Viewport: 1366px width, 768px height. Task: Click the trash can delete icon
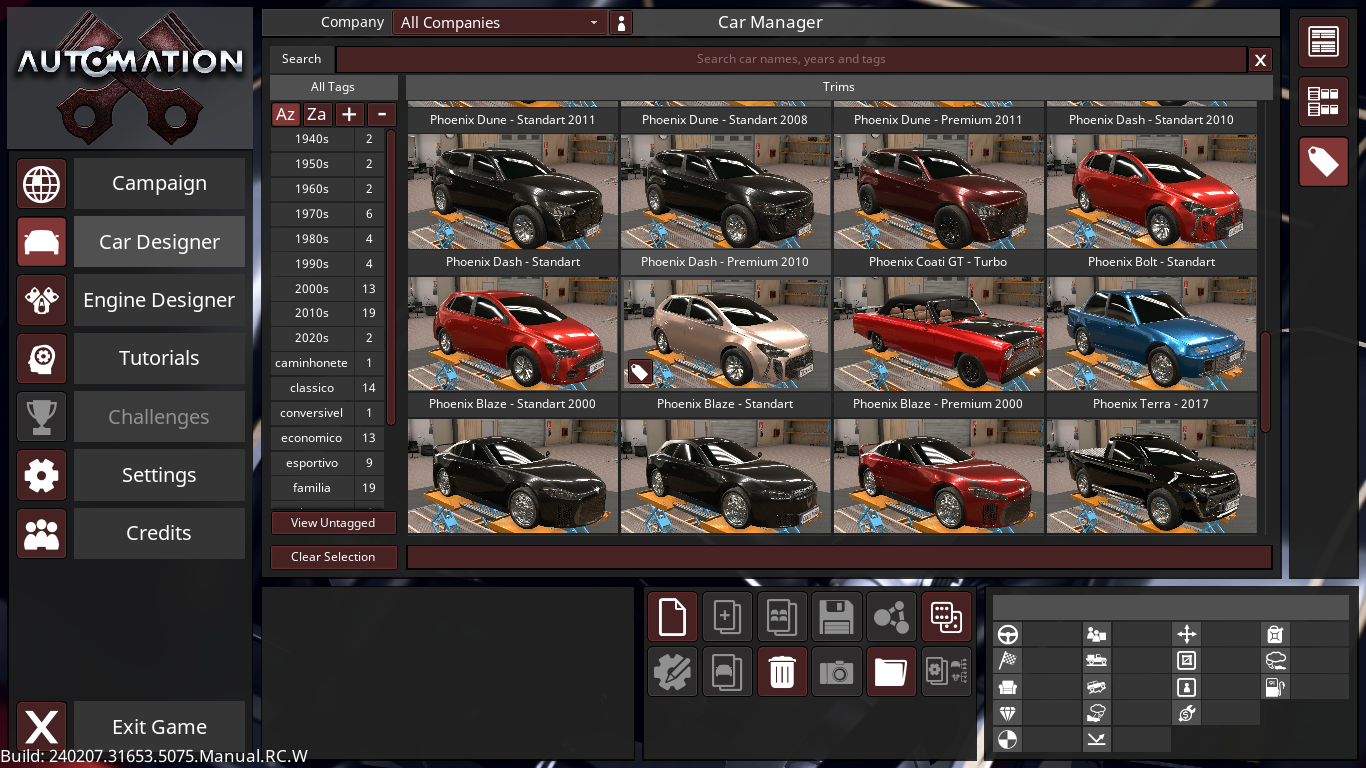781,671
